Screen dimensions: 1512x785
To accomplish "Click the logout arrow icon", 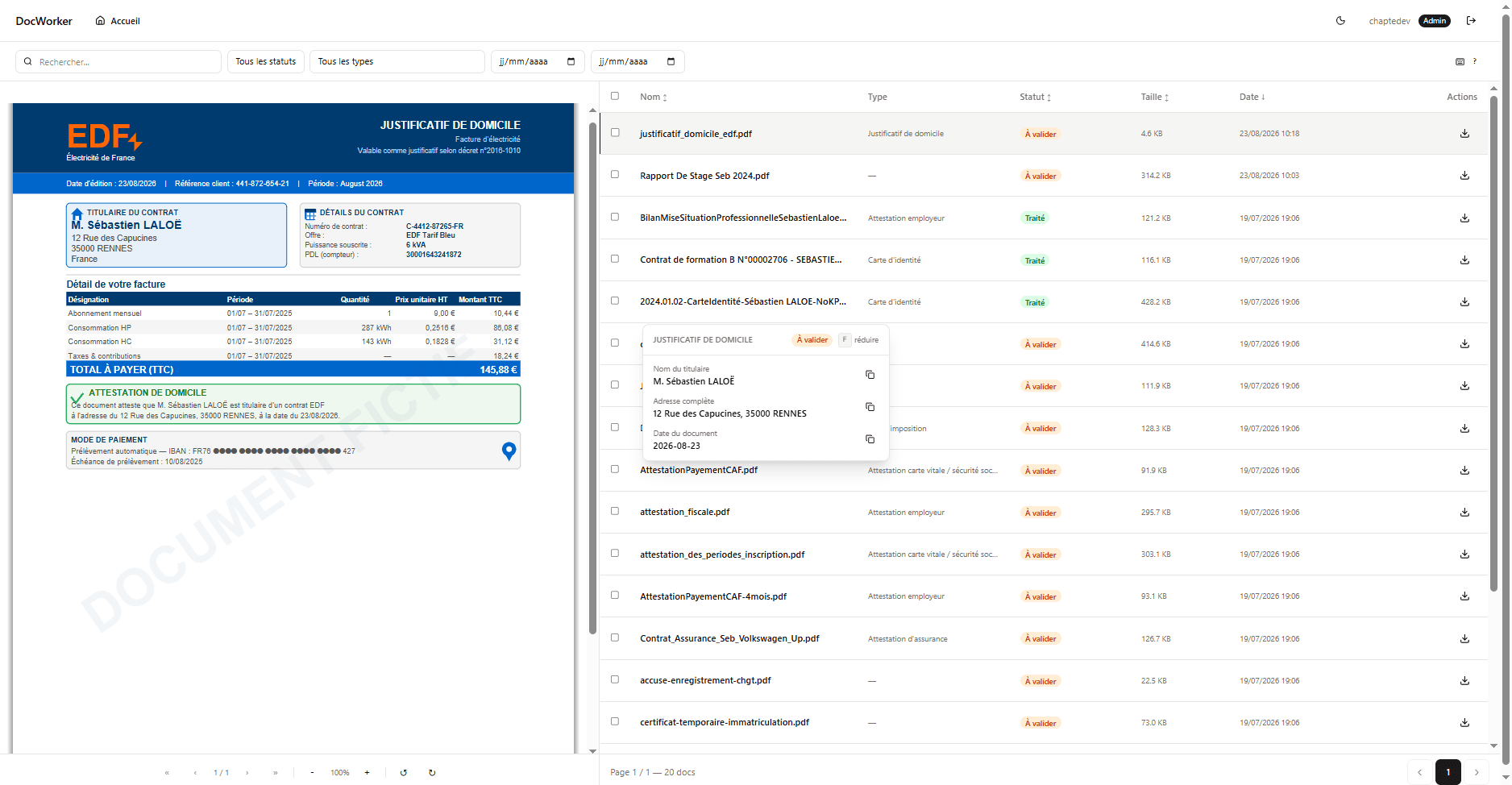I will pyautogui.click(x=1471, y=21).
